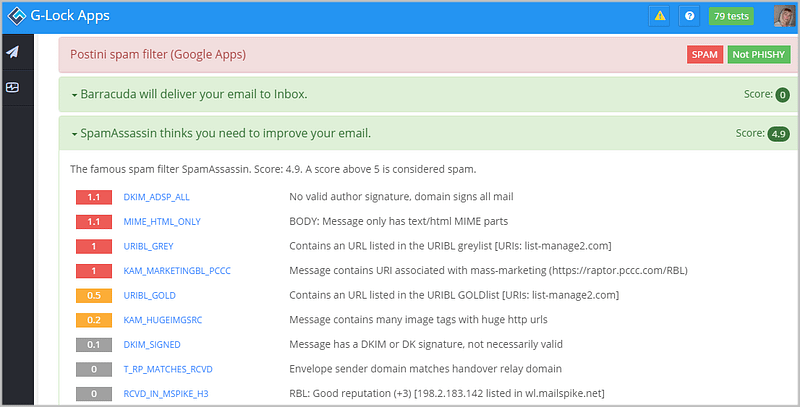Open the URIBL_GREY rule link

(x=148, y=246)
